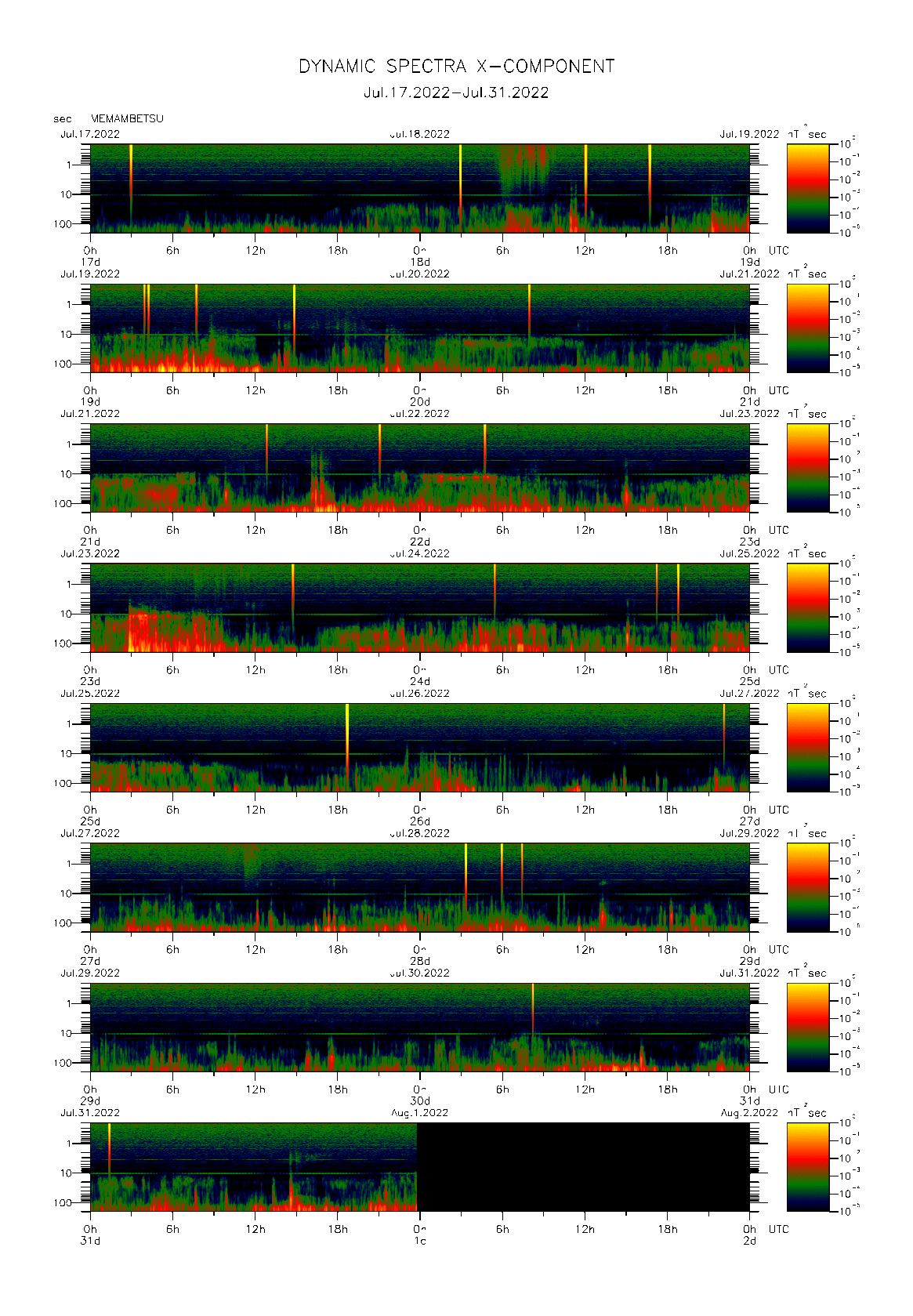
Task: Click the 2d day axis label
Action: (750, 1241)
